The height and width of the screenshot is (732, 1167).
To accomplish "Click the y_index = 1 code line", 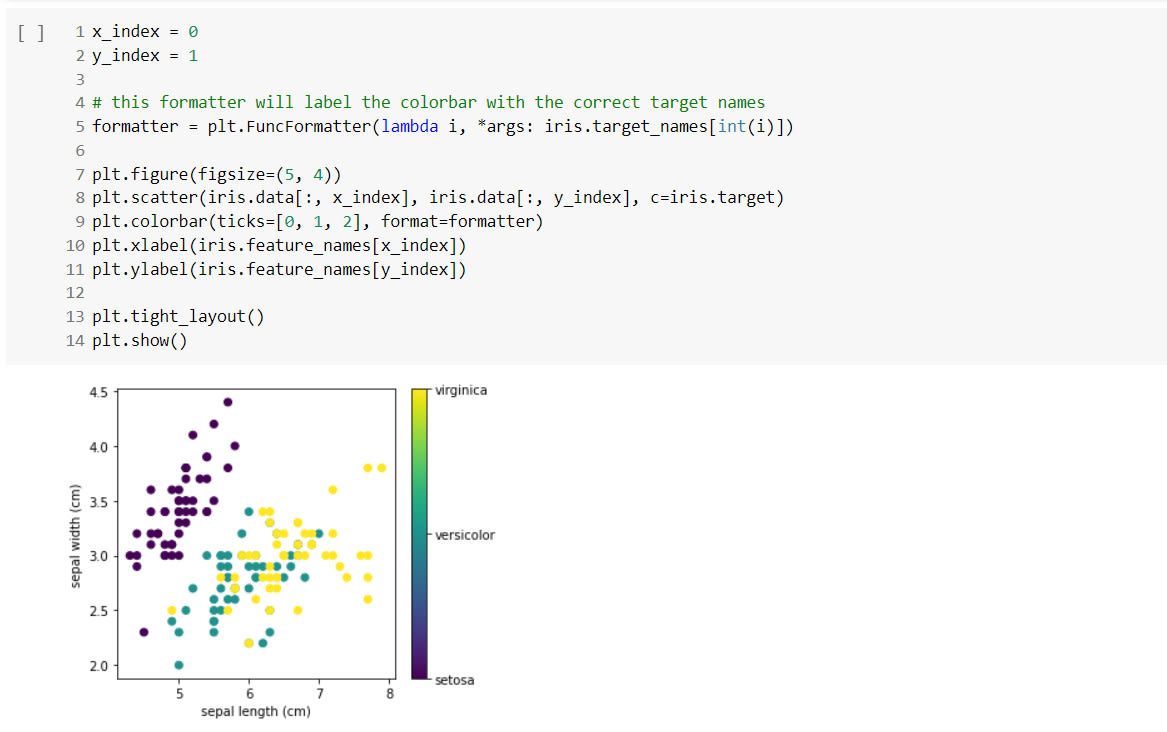I will (x=145, y=56).
